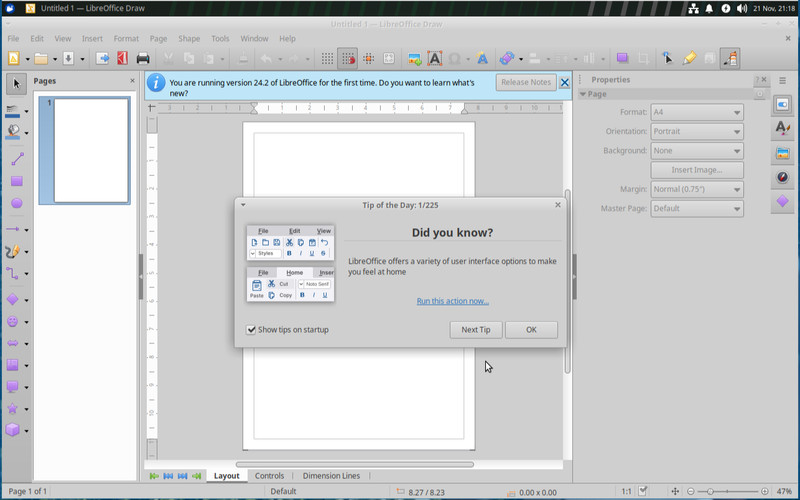Screen dimensions: 800x500
Task: Open the notifications bell icon
Action: 709,8
